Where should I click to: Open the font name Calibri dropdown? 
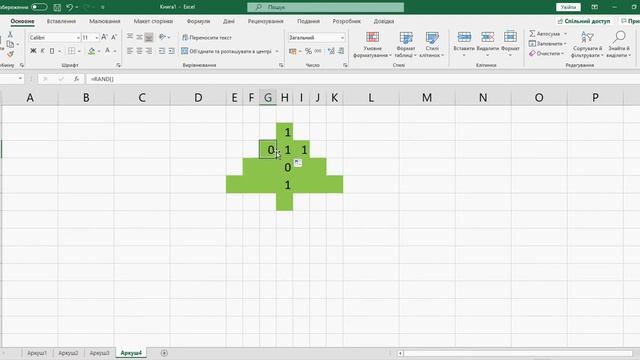78,38
